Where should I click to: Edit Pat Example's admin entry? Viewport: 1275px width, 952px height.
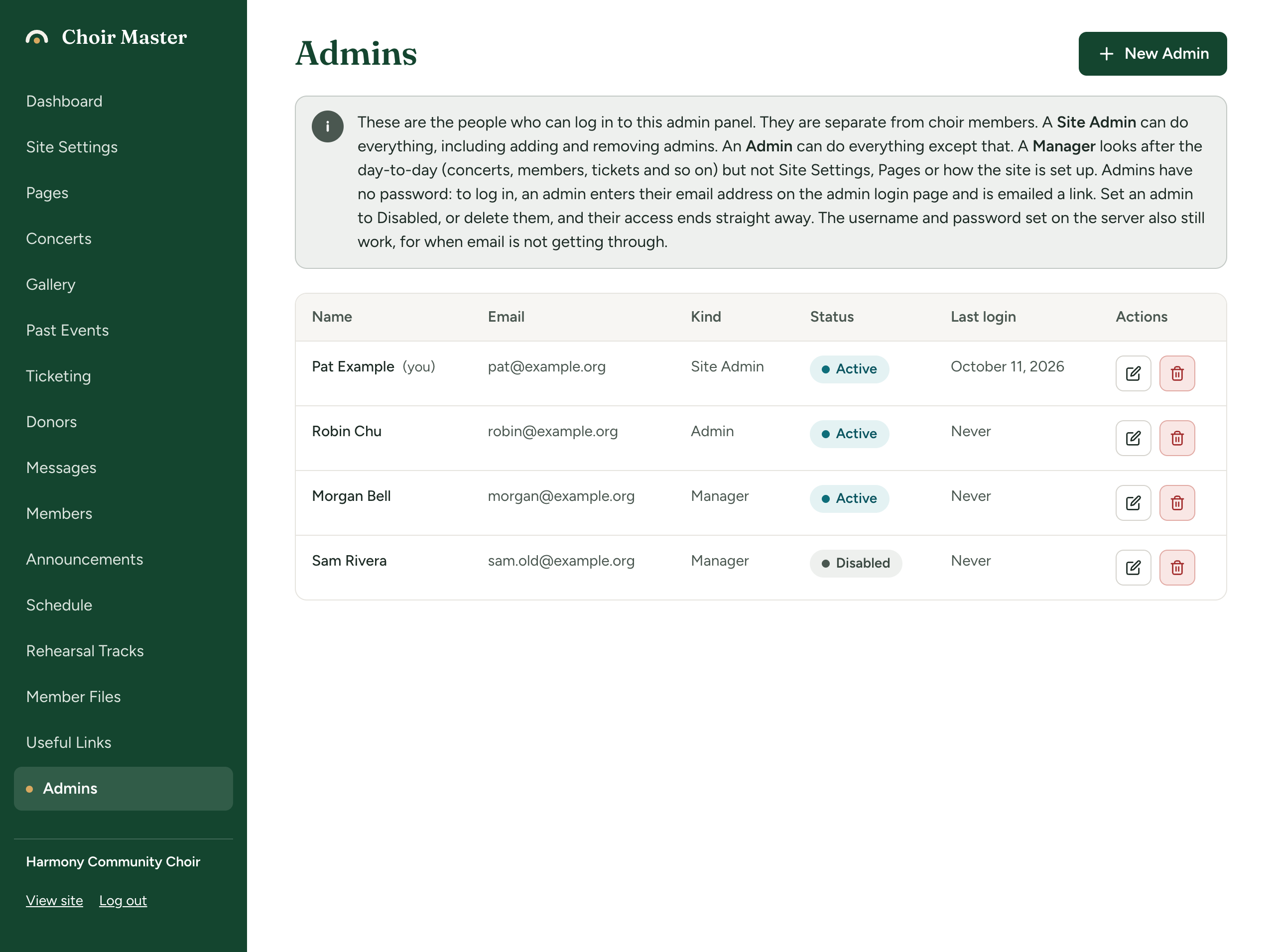pos(1133,373)
